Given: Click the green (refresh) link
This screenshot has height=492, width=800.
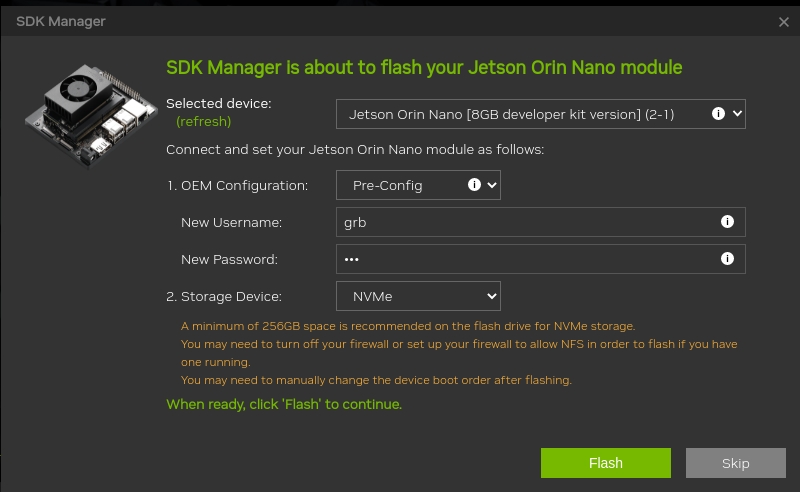Looking at the screenshot, I should point(204,121).
